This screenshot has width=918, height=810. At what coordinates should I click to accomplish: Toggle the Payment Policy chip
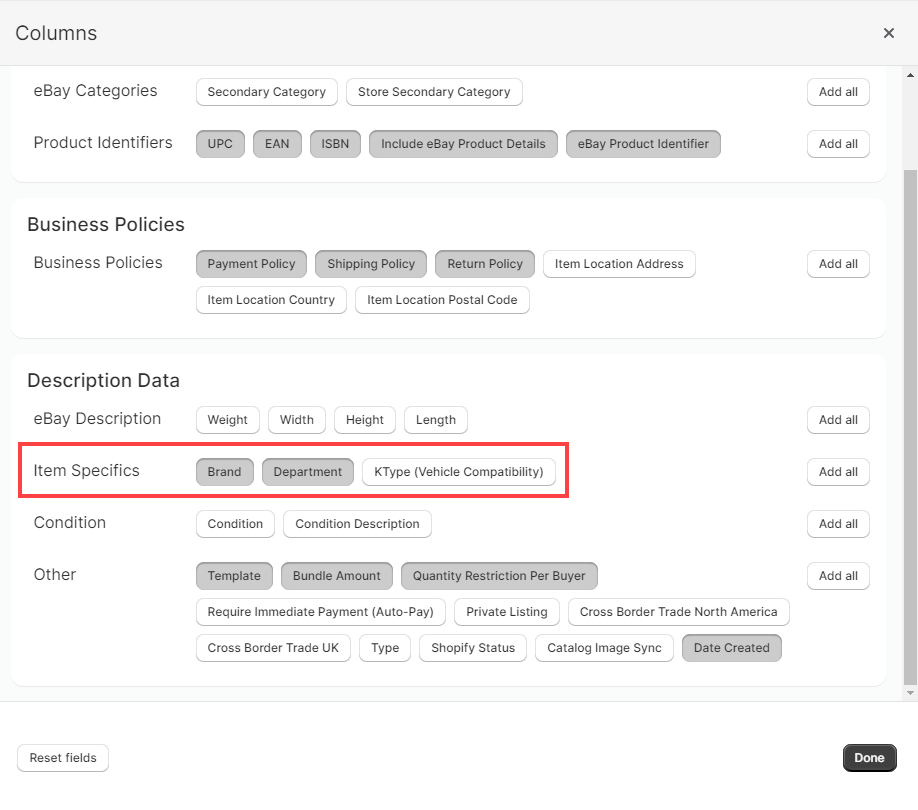point(251,264)
